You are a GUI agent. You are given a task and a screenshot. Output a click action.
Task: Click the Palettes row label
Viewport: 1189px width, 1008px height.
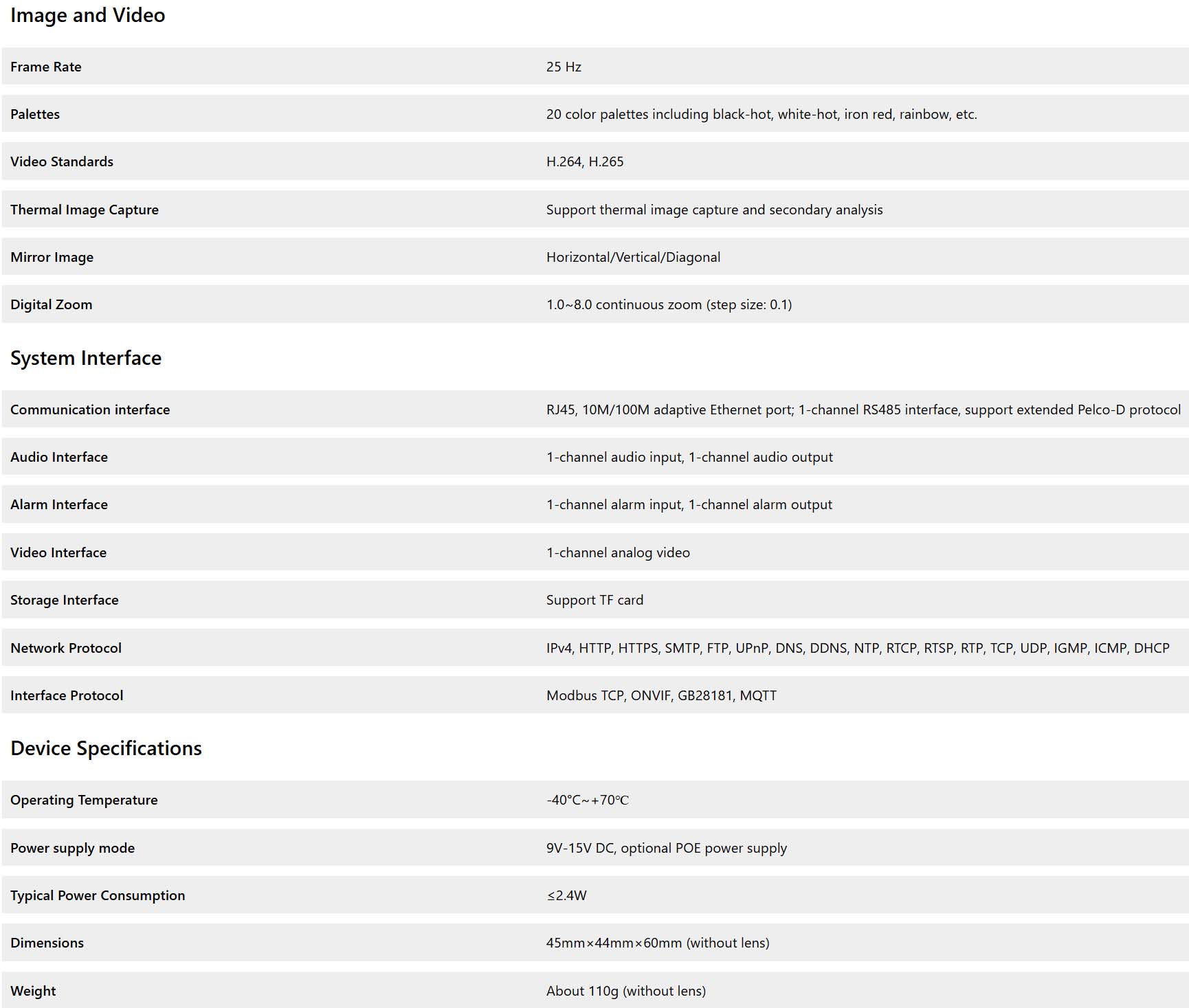[x=35, y=114]
